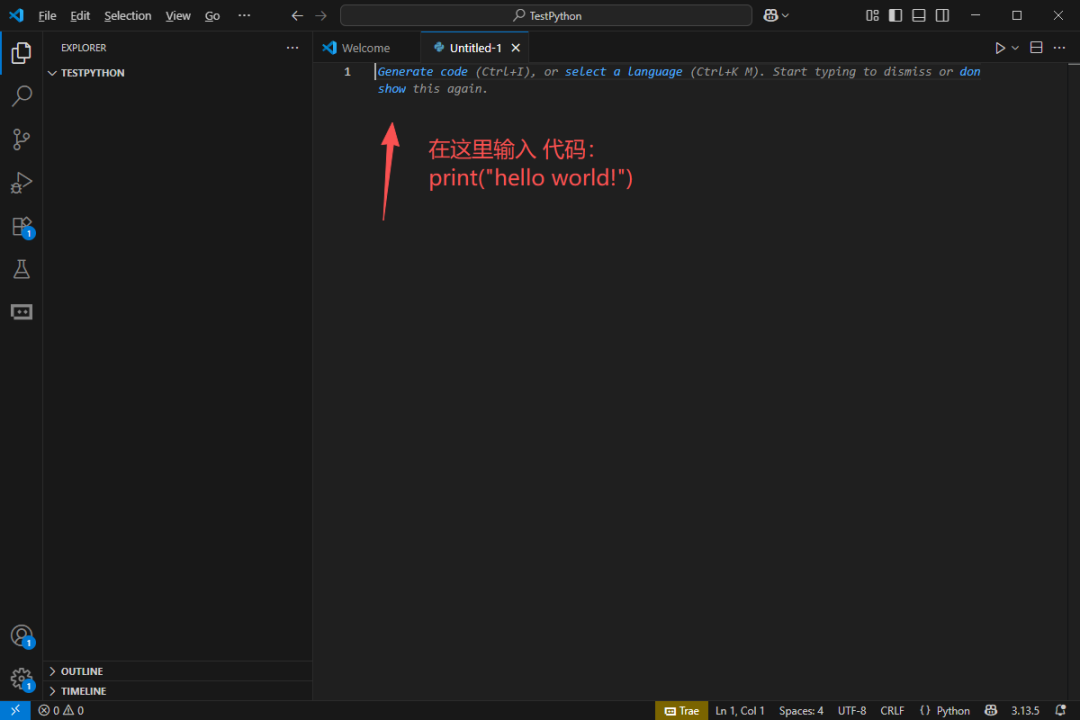
Task: Show errors and warnings count
Action: pos(61,710)
